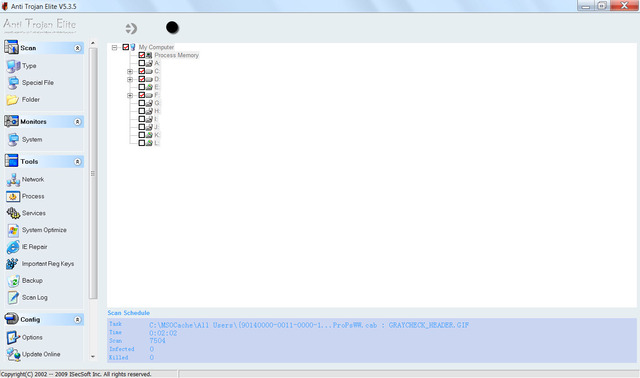Open the Services tool icon
Viewport: 640px width, 378px height.
13,213
